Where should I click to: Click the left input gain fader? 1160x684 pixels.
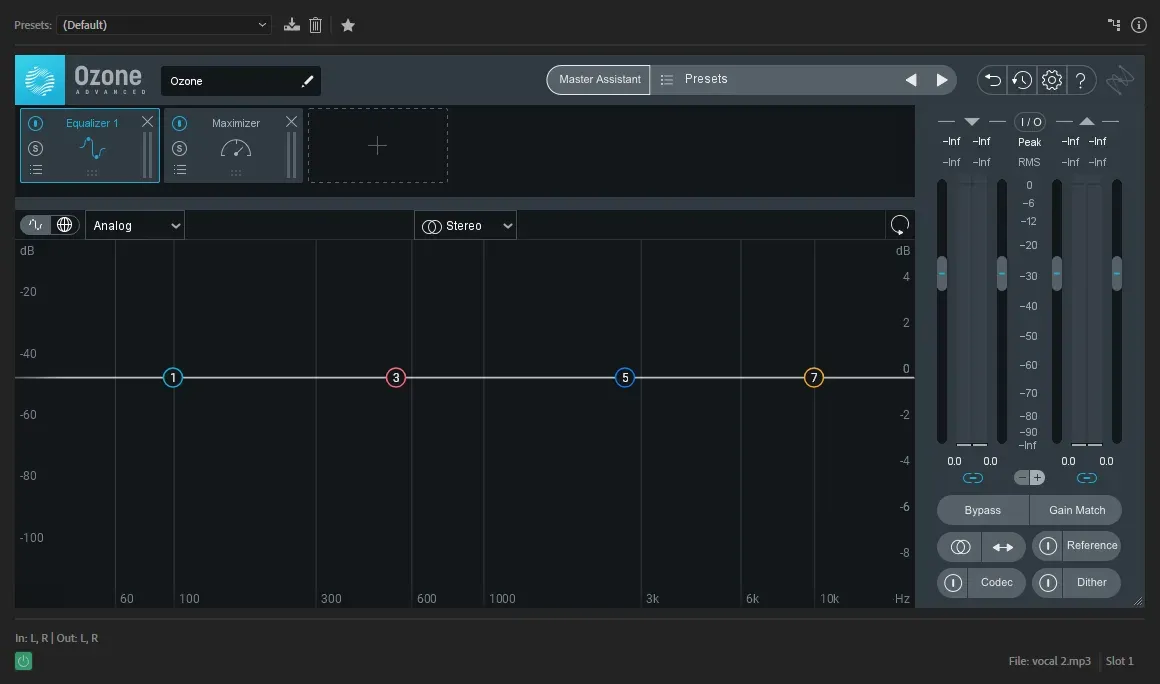pyautogui.click(x=942, y=274)
